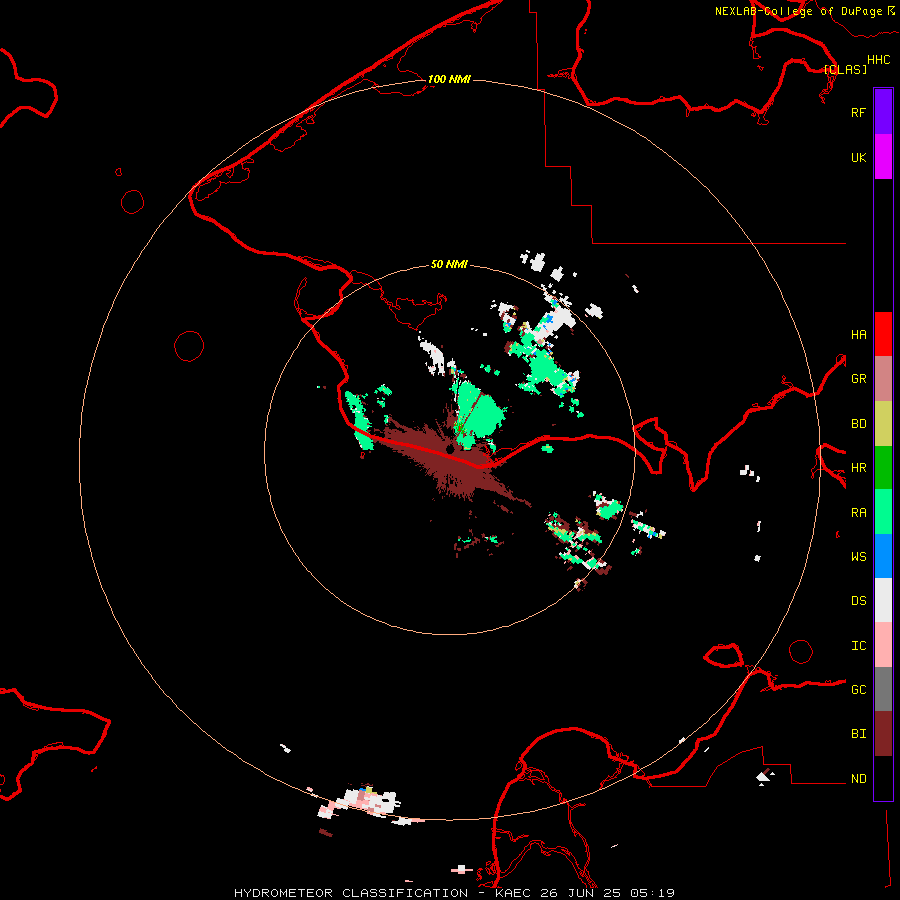Click the "WS" legend label

pyautogui.click(x=858, y=557)
